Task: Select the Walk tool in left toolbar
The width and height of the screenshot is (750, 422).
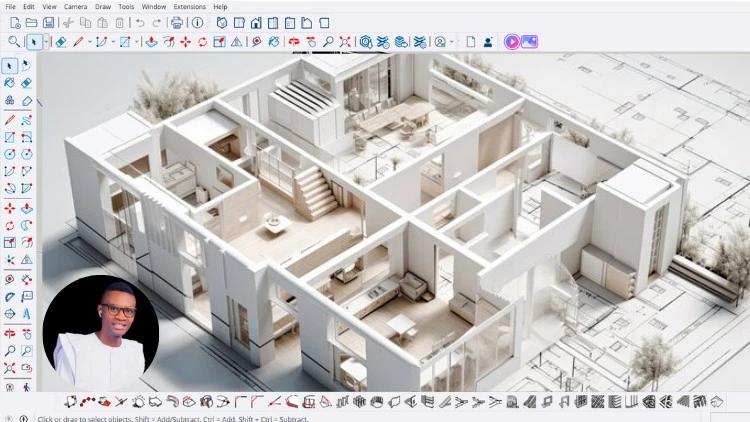Action: (x=26, y=387)
